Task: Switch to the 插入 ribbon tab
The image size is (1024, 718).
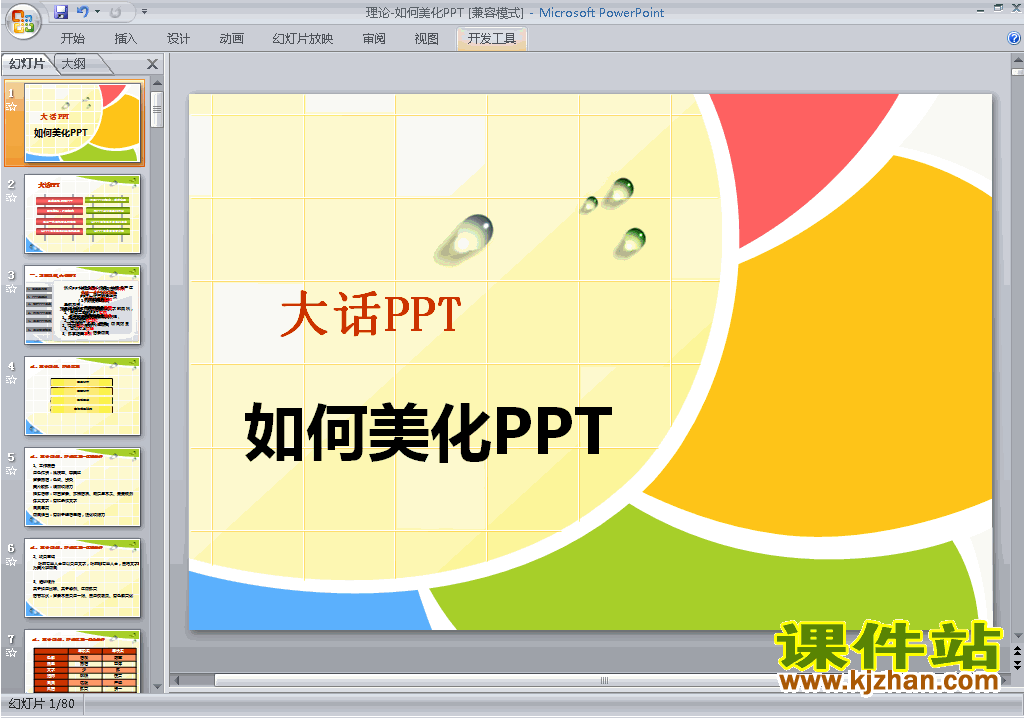Action: tap(125, 39)
